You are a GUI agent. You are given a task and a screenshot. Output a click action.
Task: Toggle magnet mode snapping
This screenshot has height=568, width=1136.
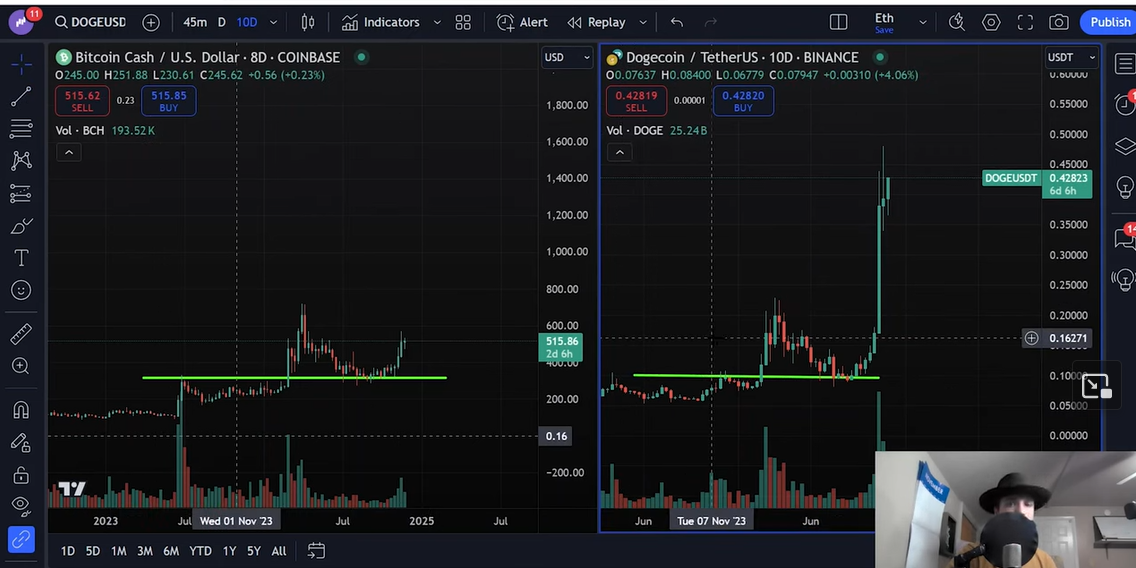(x=21, y=410)
